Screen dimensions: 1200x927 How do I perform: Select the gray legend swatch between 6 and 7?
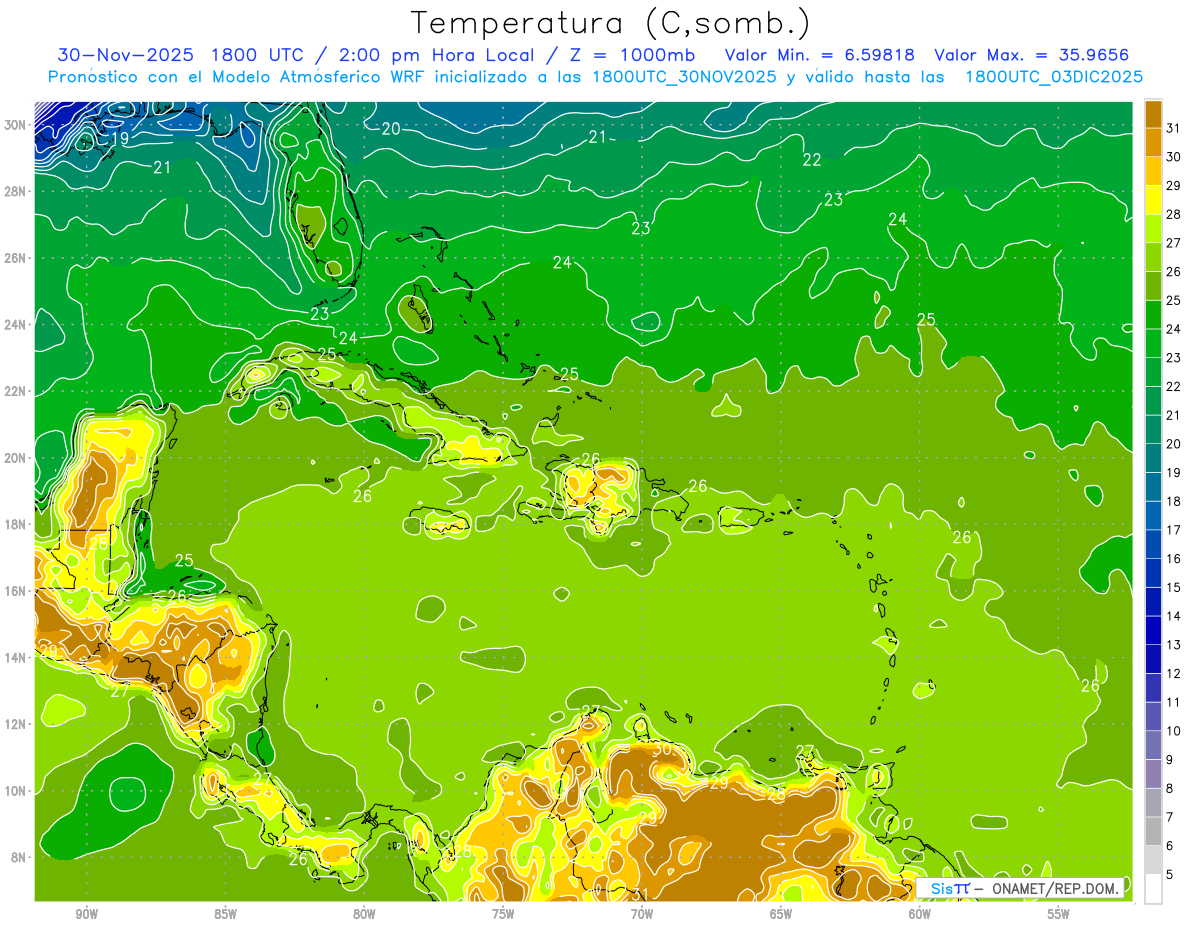[1154, 831]
